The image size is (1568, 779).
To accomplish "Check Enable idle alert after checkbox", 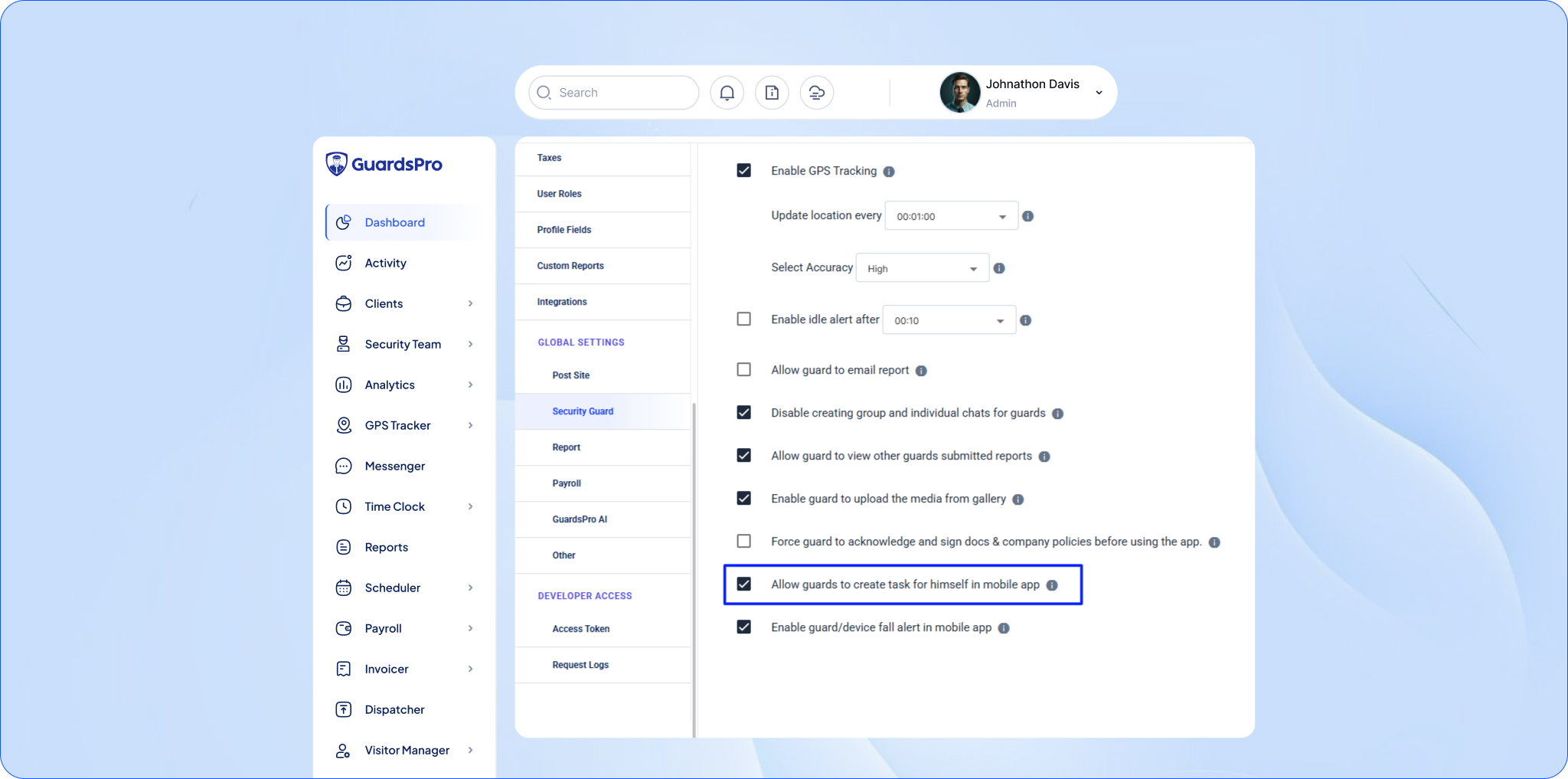I will point(744,319).
